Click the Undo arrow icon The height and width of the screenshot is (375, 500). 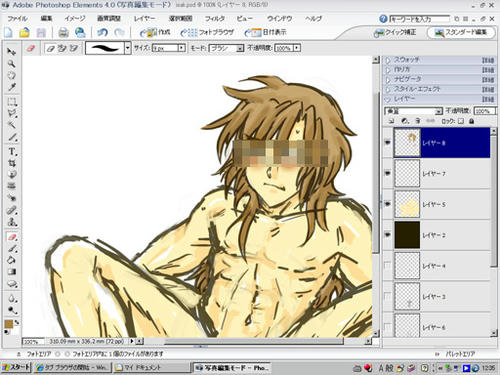click(102, 32)
